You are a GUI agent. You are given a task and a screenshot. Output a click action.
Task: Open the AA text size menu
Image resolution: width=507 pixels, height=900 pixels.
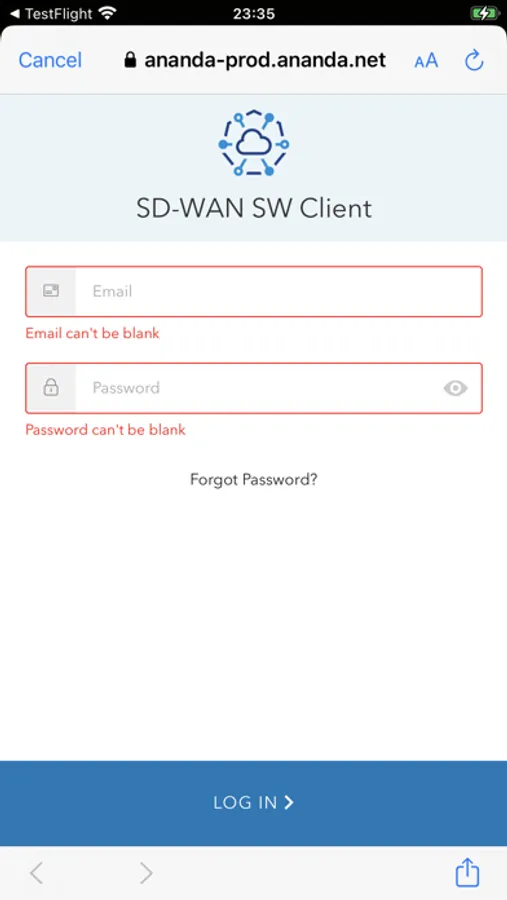[x=426, y=60]
